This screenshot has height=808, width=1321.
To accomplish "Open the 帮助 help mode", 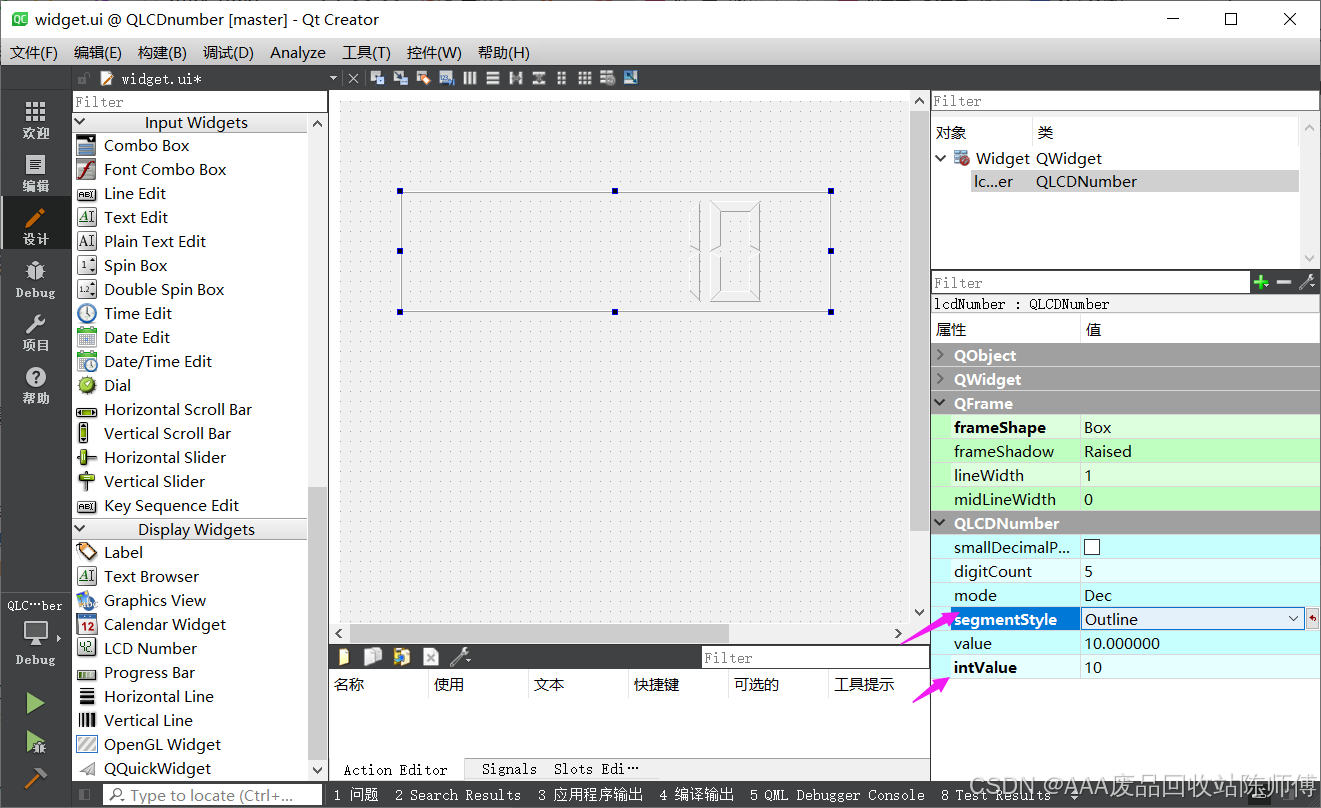I will tap(36, 385).
